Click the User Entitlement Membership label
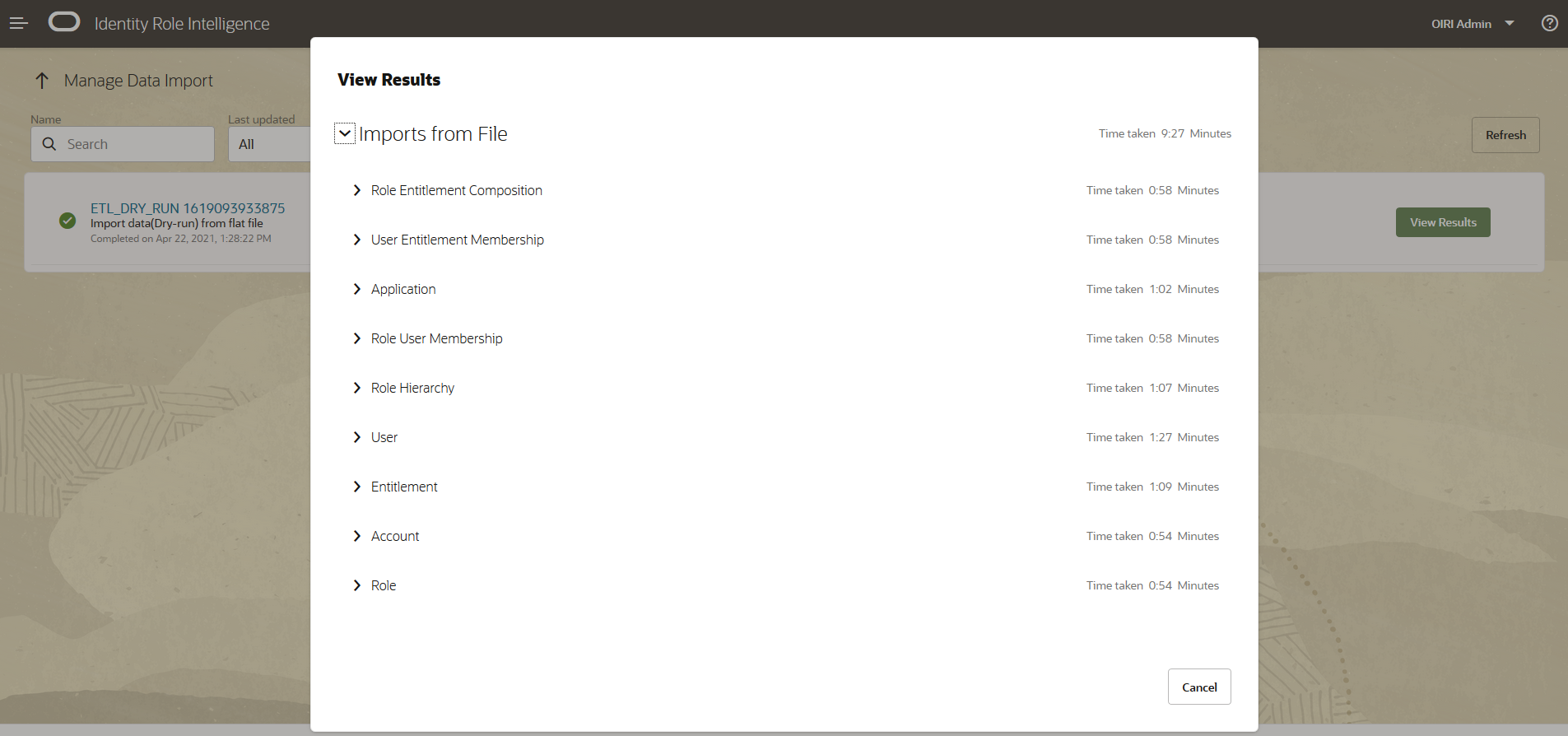Image resolution: width=1568 pixels, height=736 pixels. pyautogui.click(x=458, y=240)
